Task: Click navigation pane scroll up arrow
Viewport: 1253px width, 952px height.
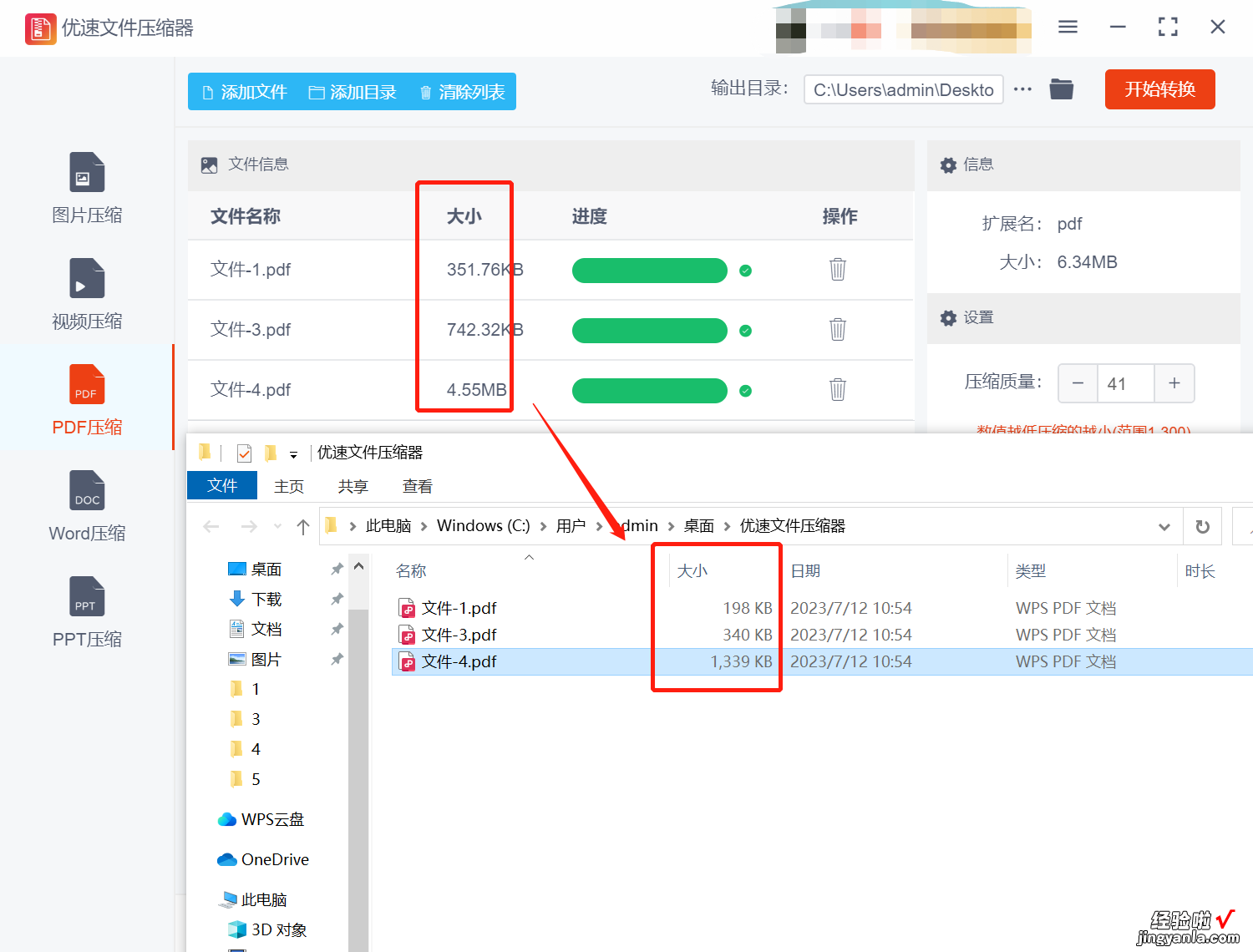Action: point(358,566)
